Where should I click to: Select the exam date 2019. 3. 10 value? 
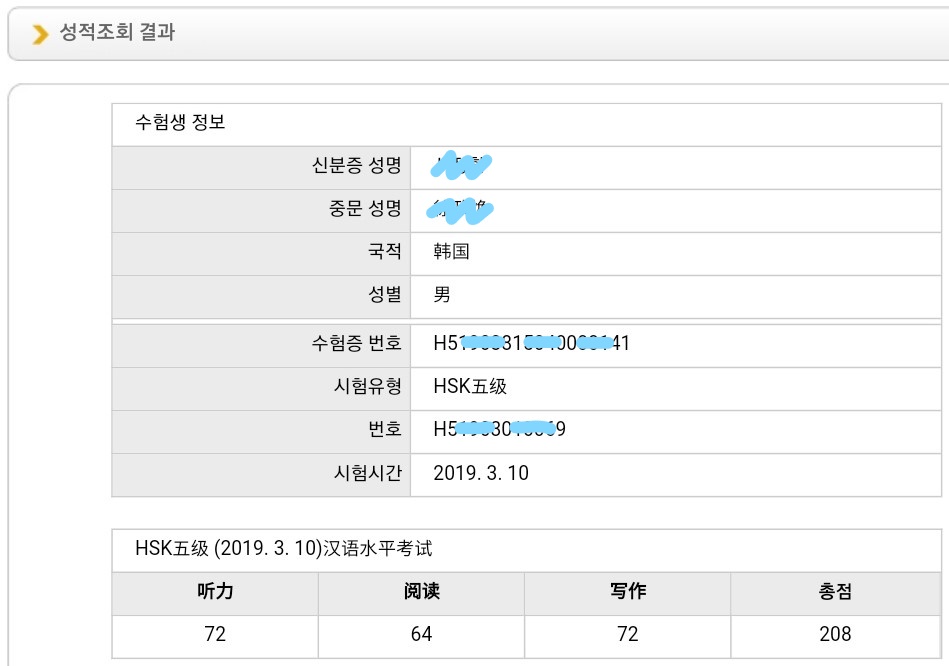[x=481, y=473]
